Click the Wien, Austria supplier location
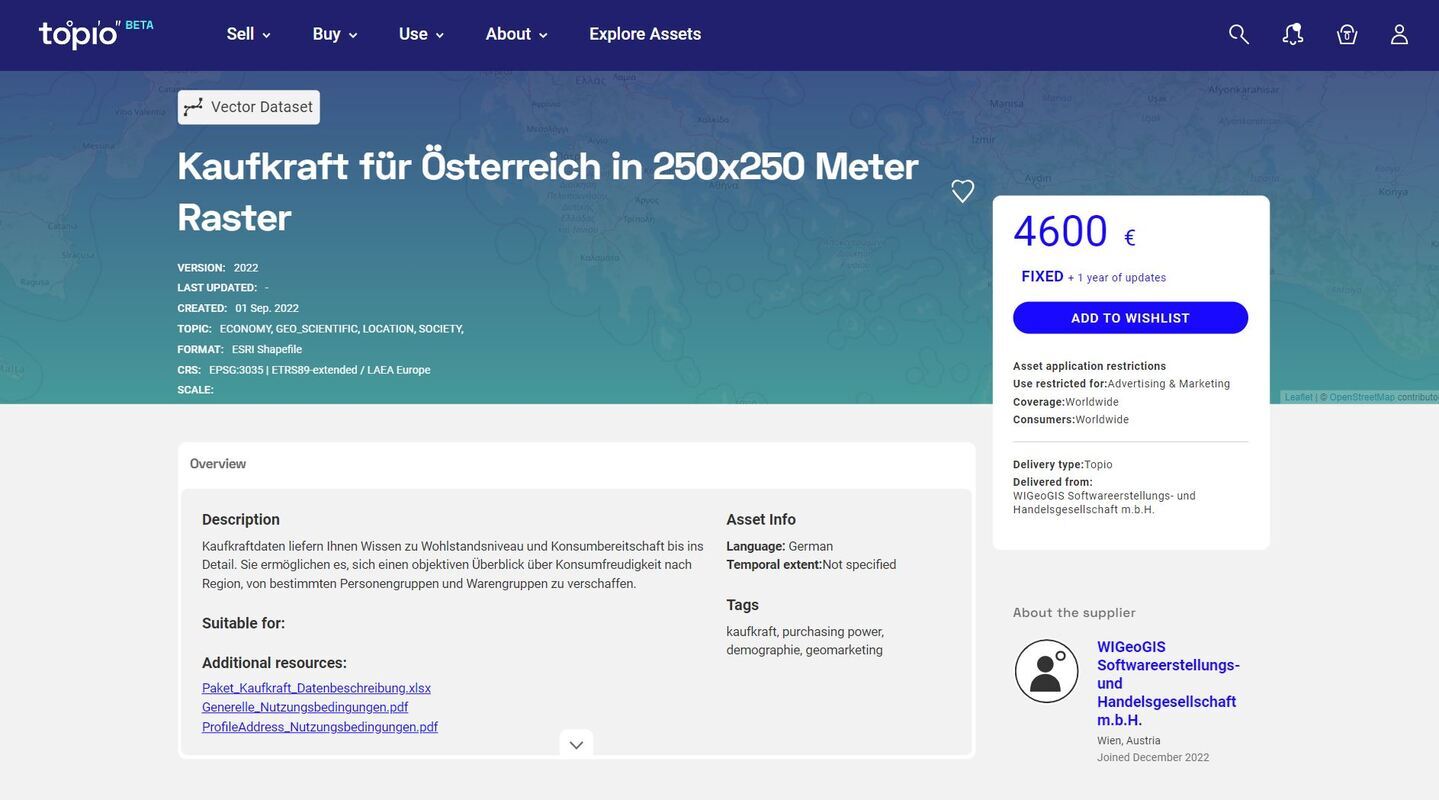The width and height of the screenshot is (1439, 800). (1129, 741)
